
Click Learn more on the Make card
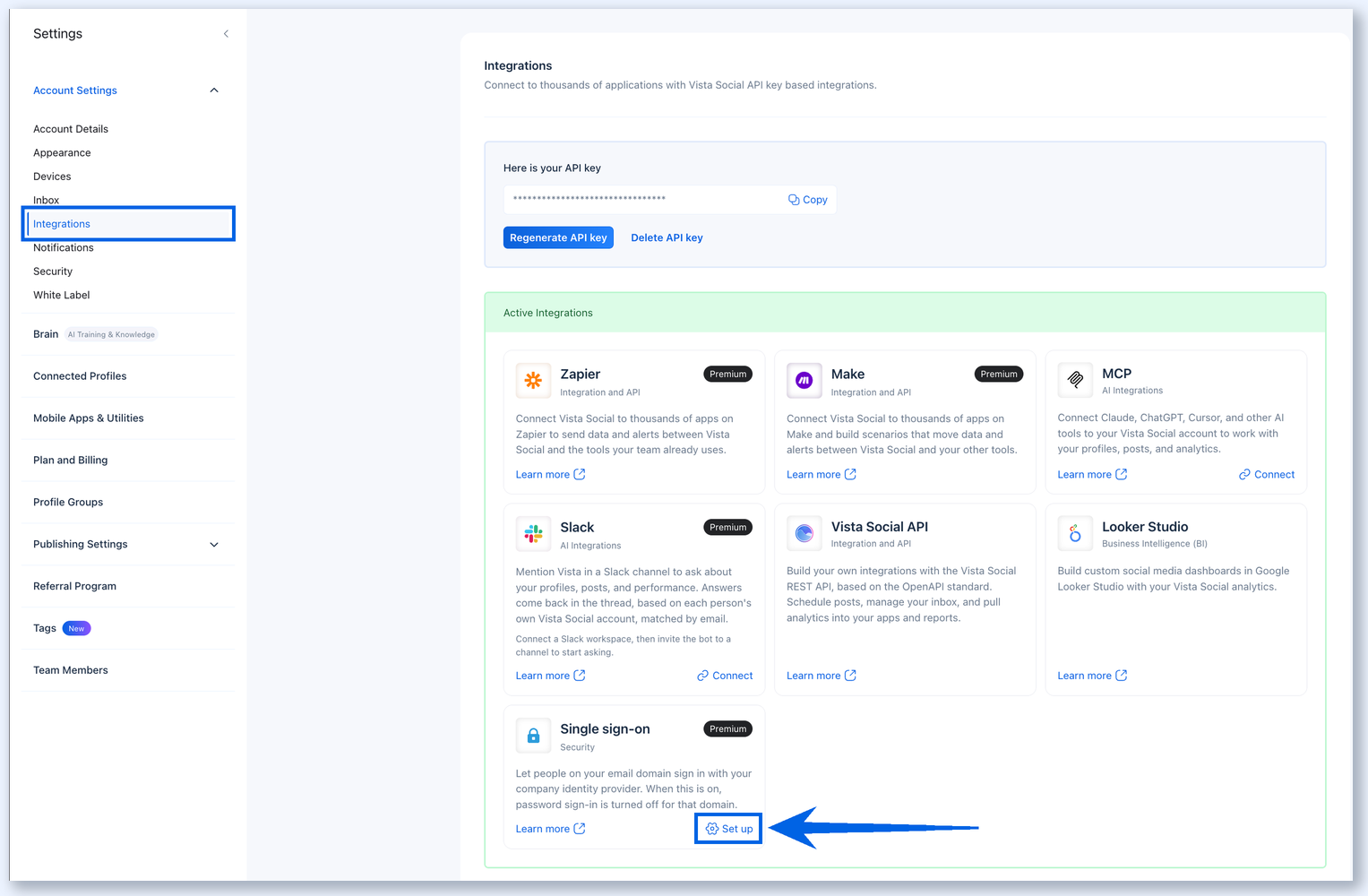(822, 475)
